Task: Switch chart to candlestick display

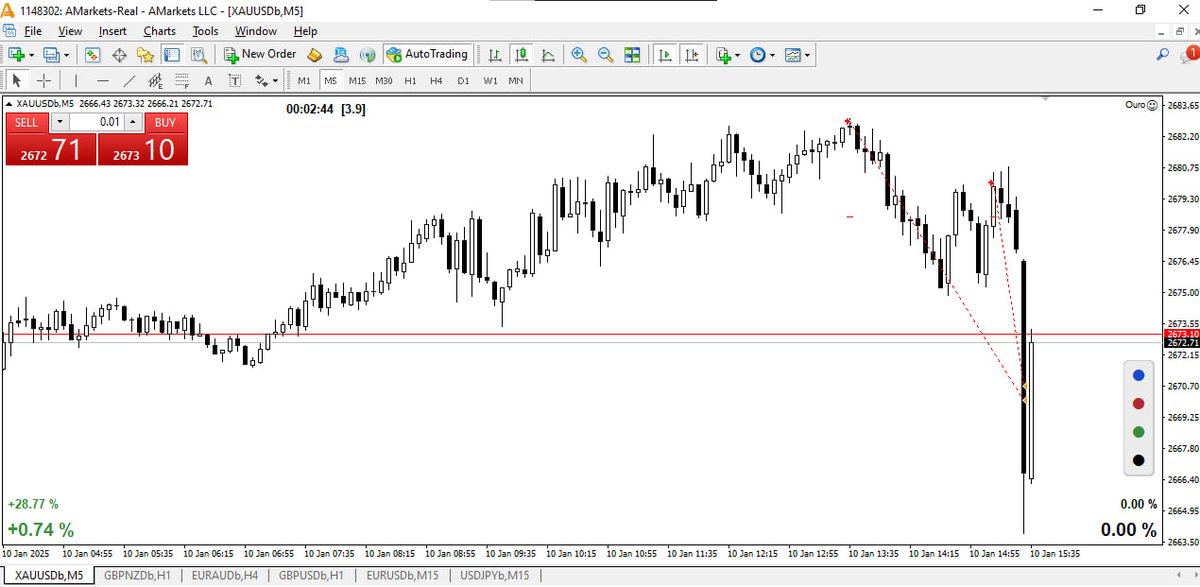Action: tap(520, 54)
